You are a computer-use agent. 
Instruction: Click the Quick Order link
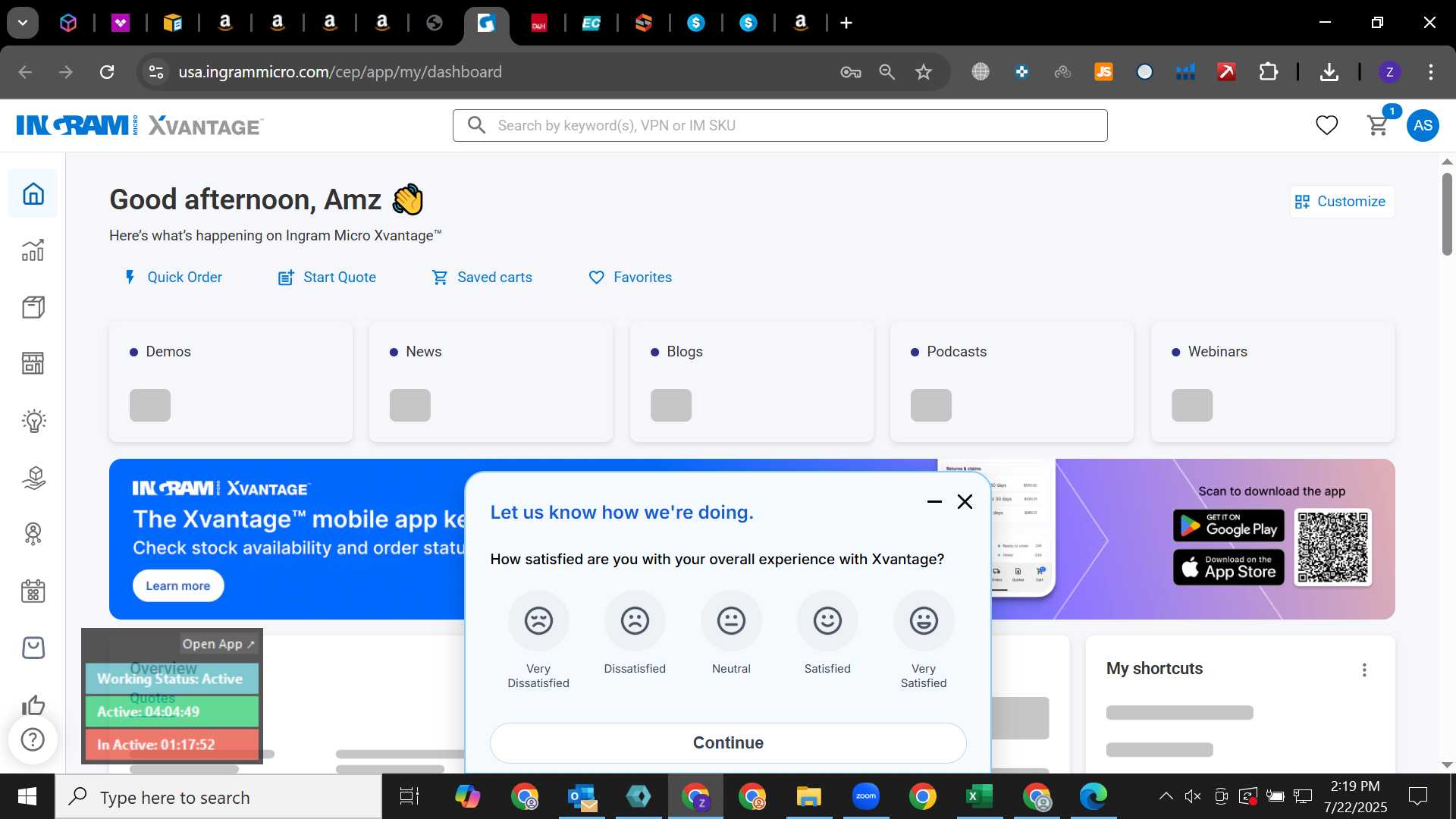coord(174,278)
